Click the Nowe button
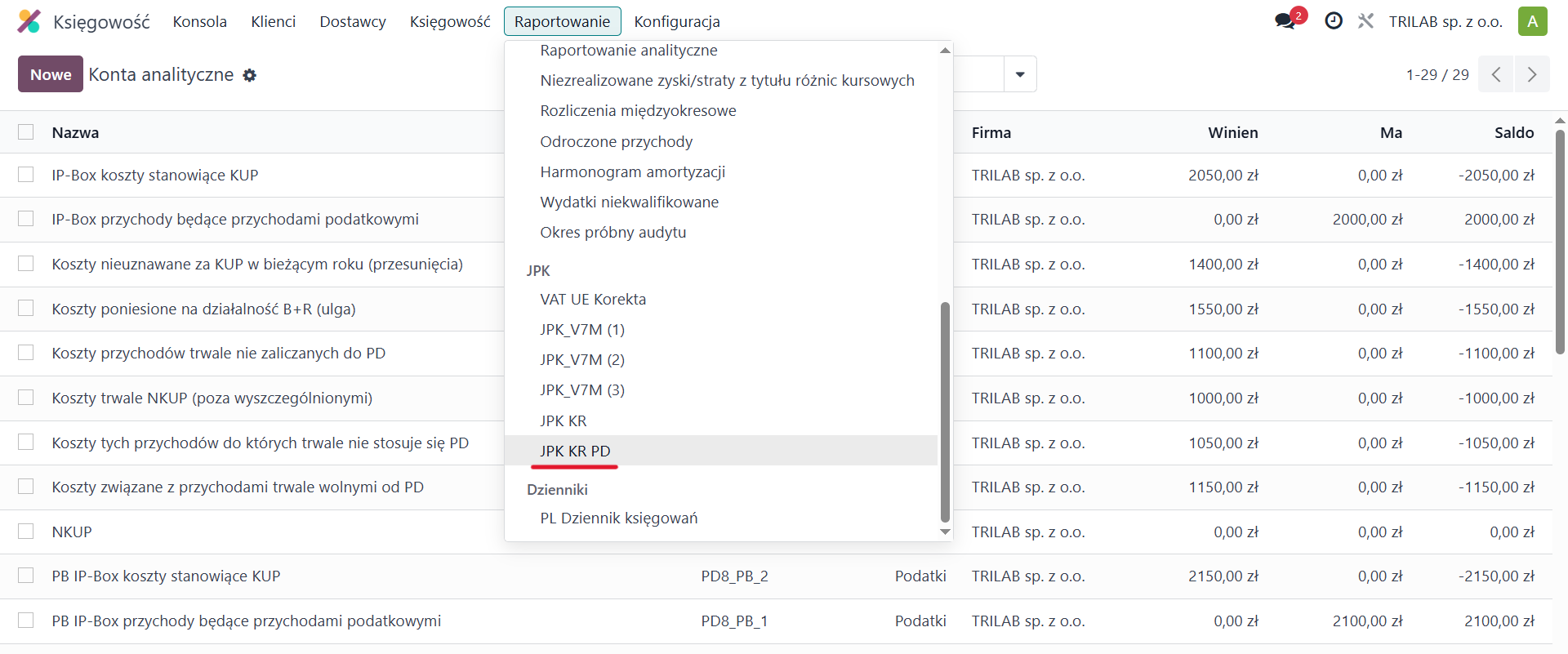1568x654 pixels. [51, 74]
